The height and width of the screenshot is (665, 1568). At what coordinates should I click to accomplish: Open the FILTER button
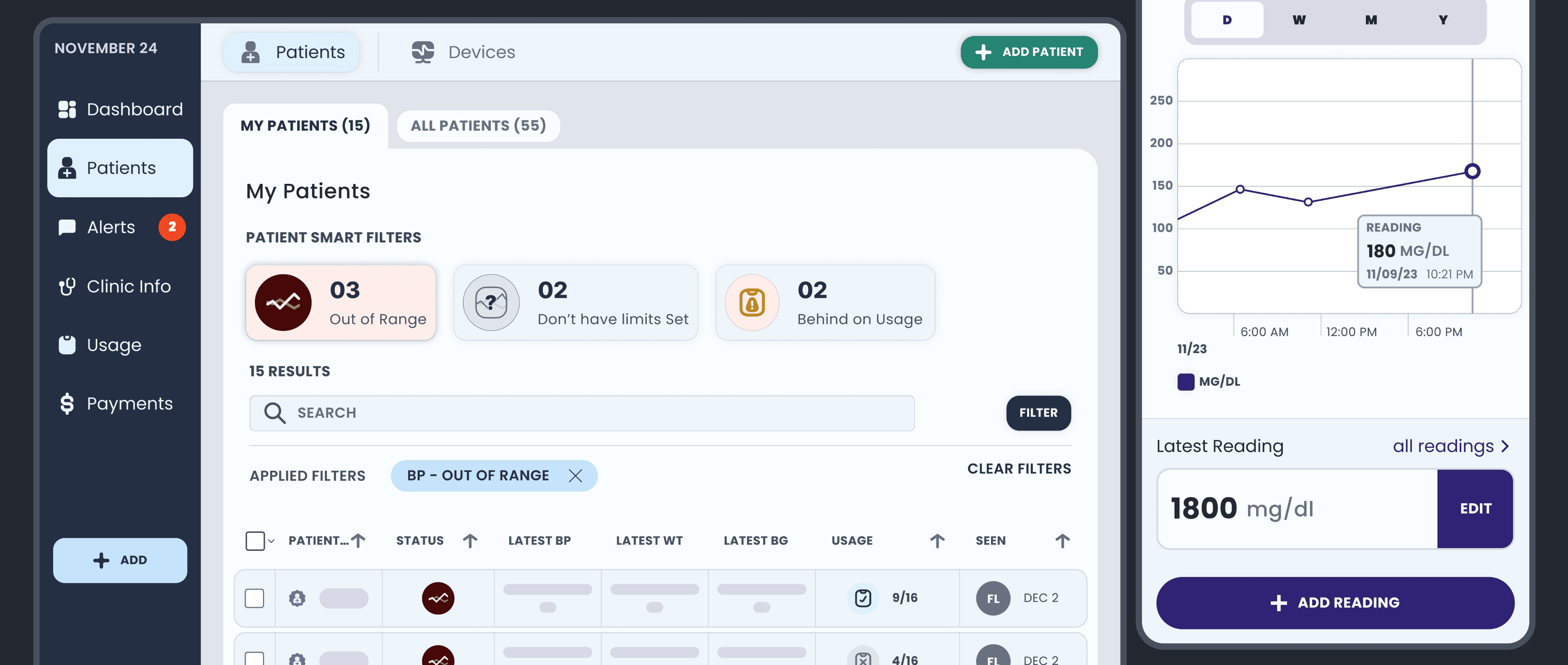pyautogui.click(x=1039, y=413)
